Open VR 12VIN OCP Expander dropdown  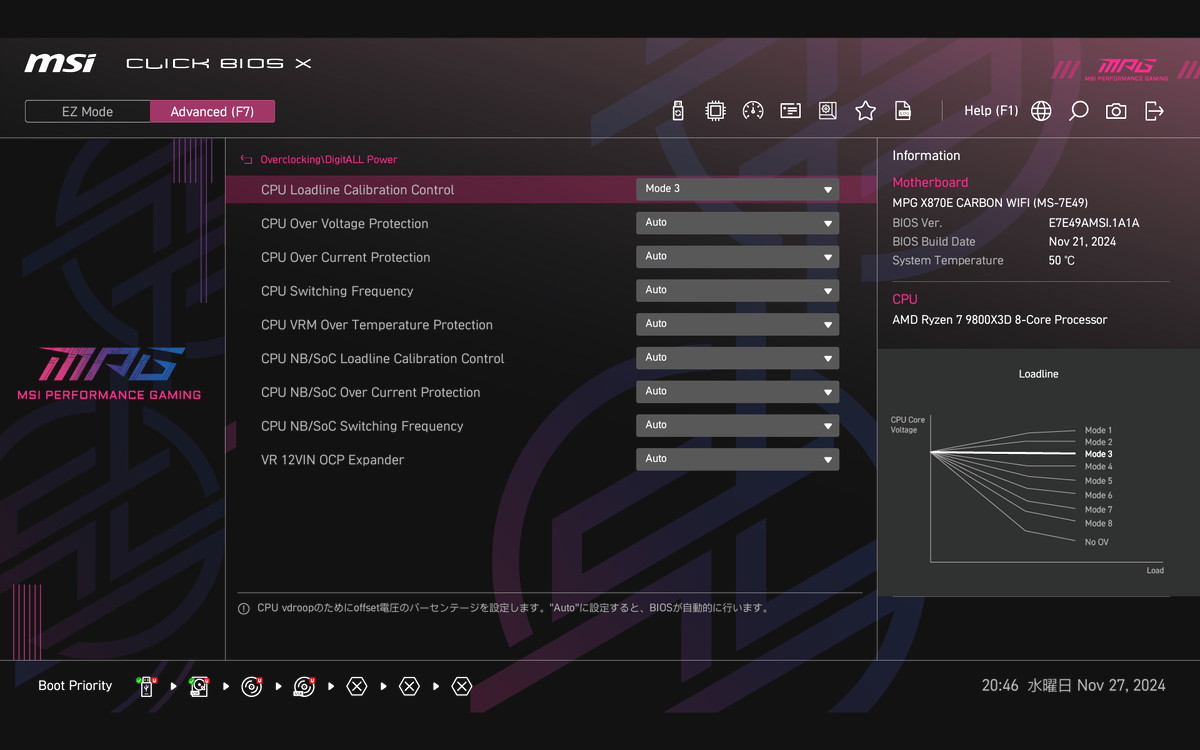[737, 459]
